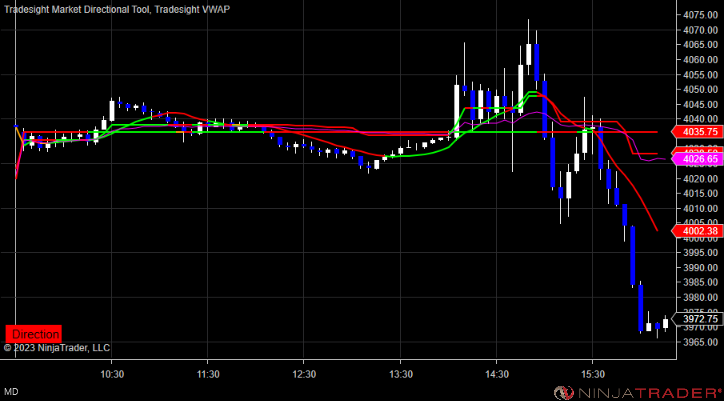Click the 4026.65 magenta price marker
The image size is (724, 401).
coord(697,159)
